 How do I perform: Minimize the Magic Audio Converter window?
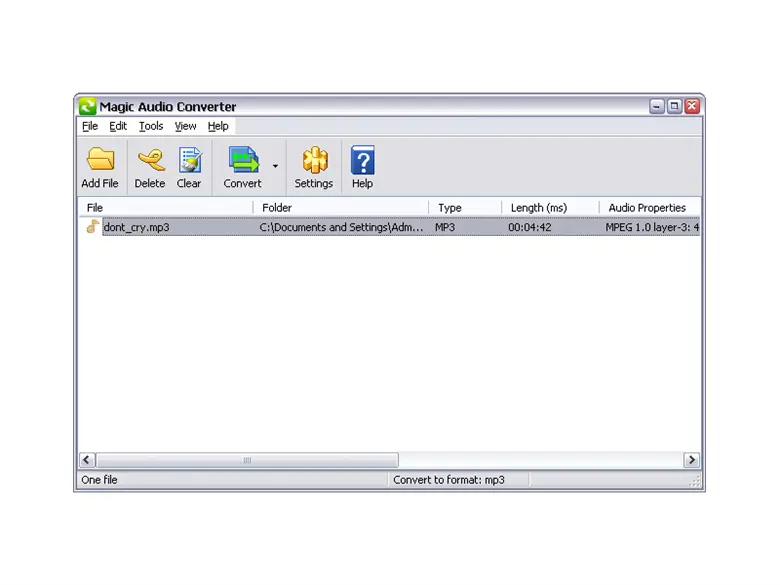click(x=657, y=106)
